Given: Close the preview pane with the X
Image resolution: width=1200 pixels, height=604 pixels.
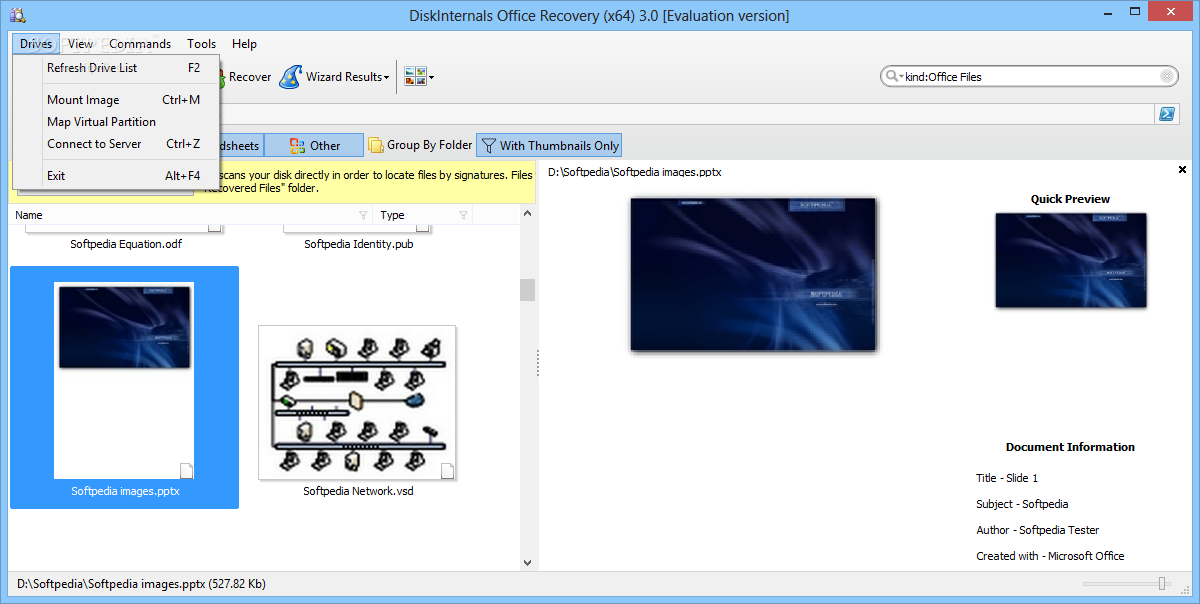Looking at the screenshot, I should (x=1183, y=170).
